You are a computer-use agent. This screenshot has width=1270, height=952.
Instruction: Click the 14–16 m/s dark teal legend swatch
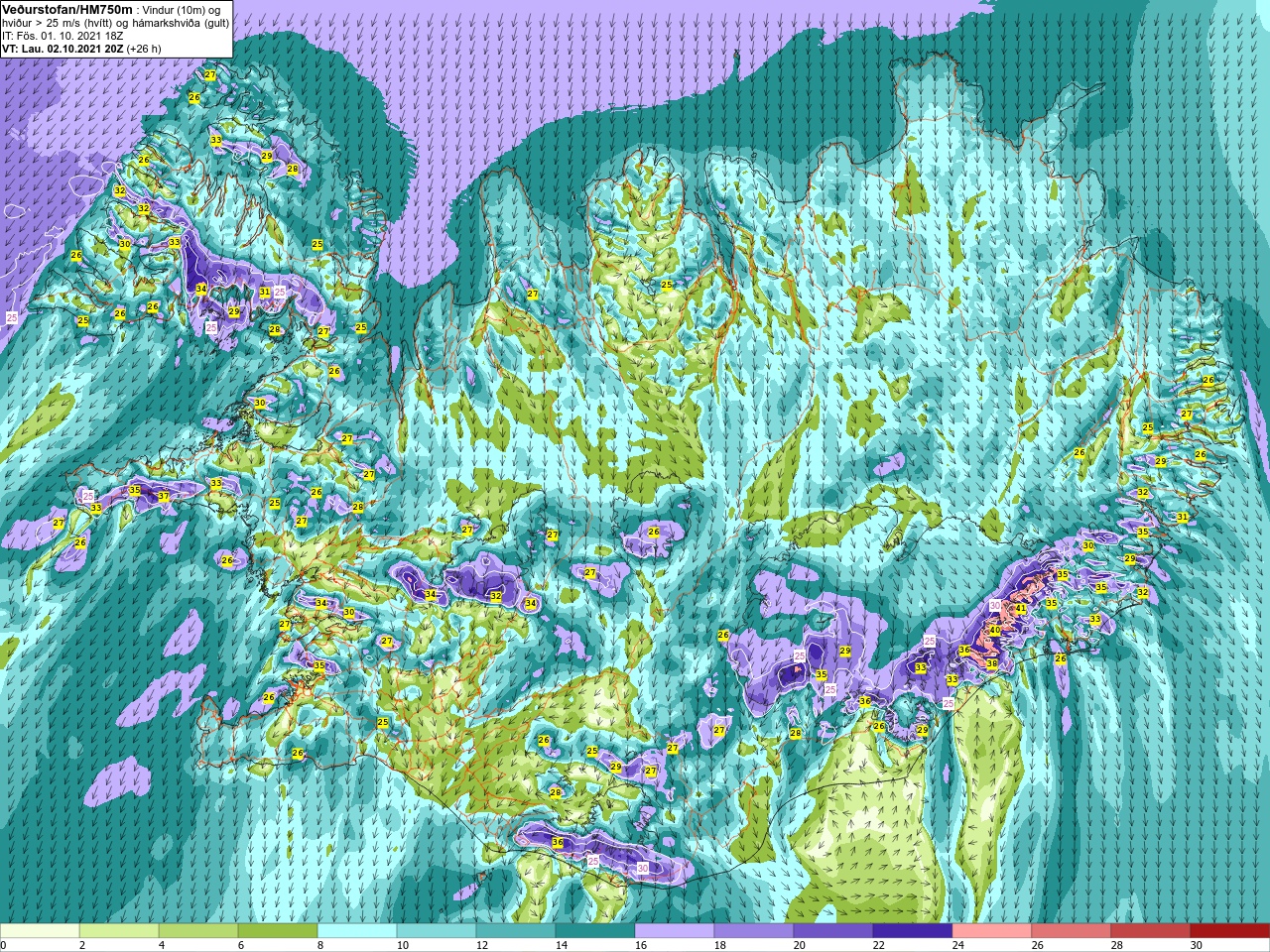(595, 931)
